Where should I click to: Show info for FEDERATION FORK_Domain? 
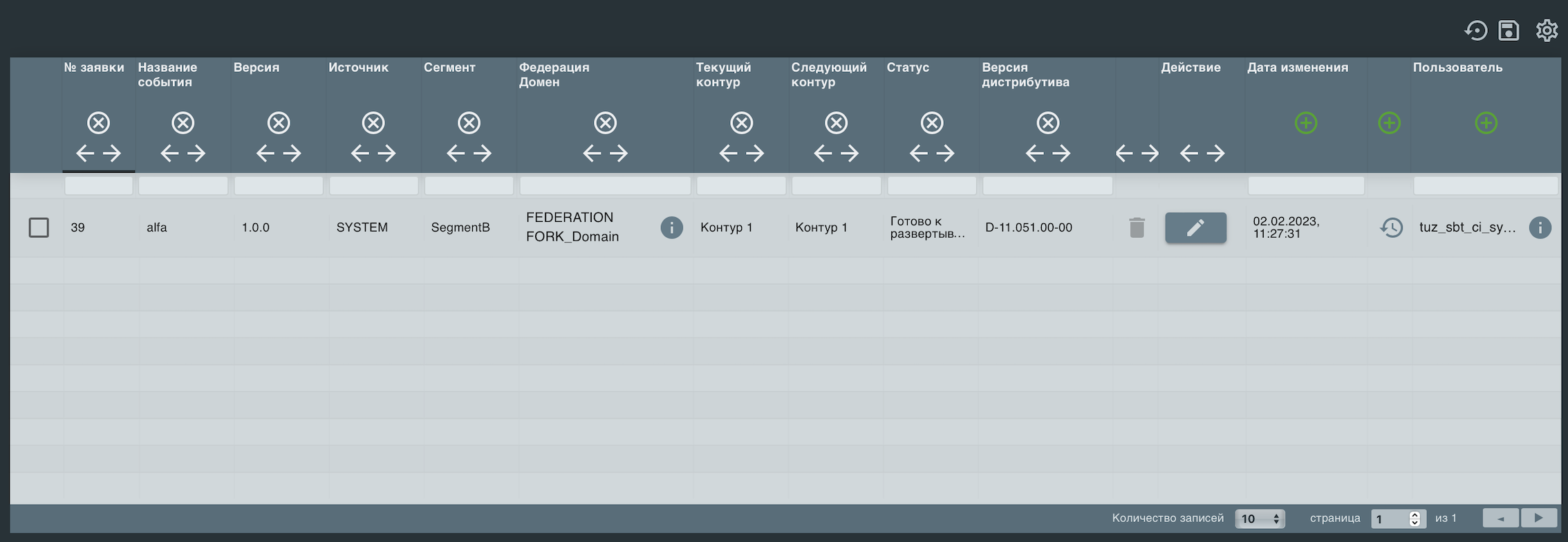tap(671, 227)
